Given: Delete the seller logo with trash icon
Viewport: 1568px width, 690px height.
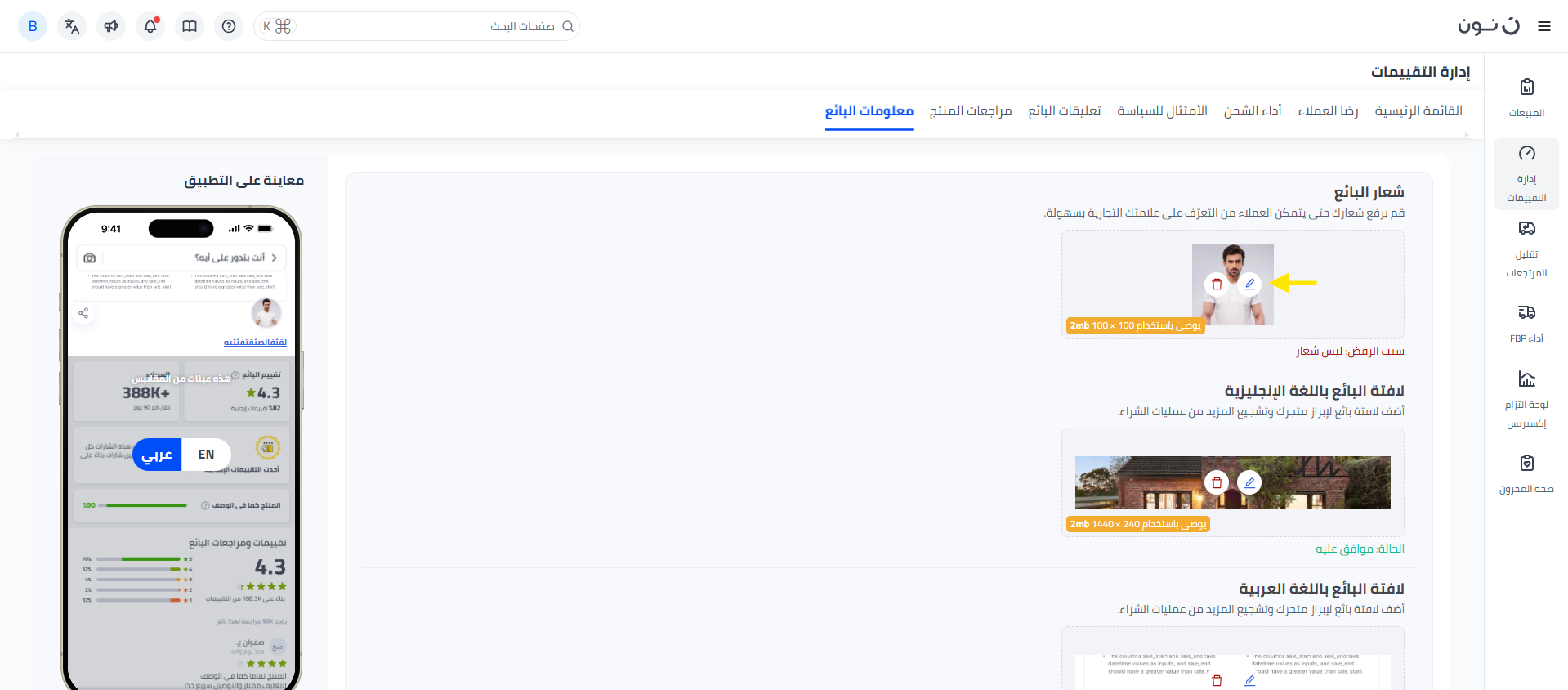Looking at the screenshot, I should [x=1217, y=285].
